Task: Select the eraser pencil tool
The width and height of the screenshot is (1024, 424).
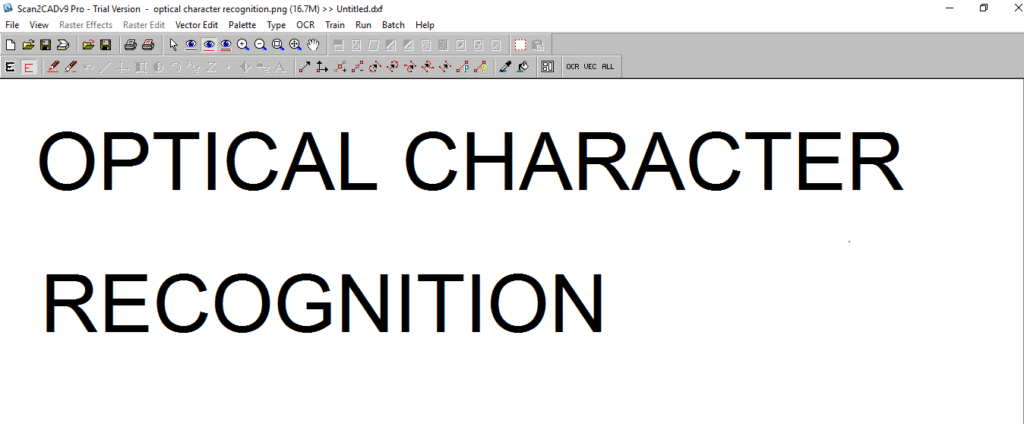Action: (71, 67)
